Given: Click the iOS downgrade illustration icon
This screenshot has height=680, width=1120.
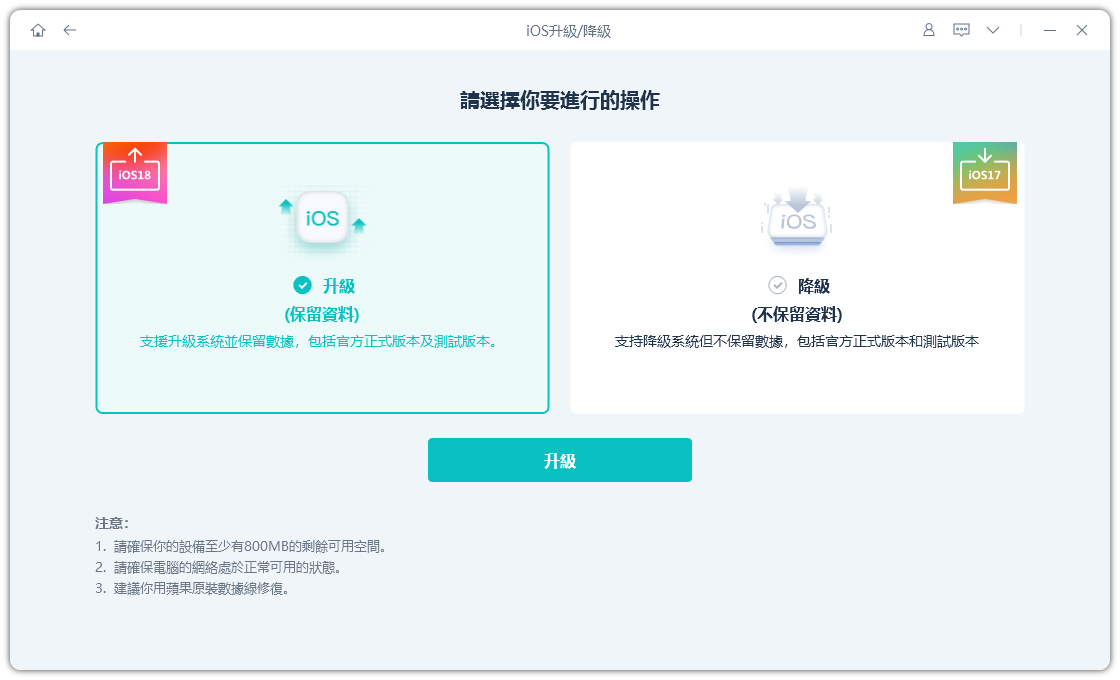Looking at the screenshot, I should (797, 219).
